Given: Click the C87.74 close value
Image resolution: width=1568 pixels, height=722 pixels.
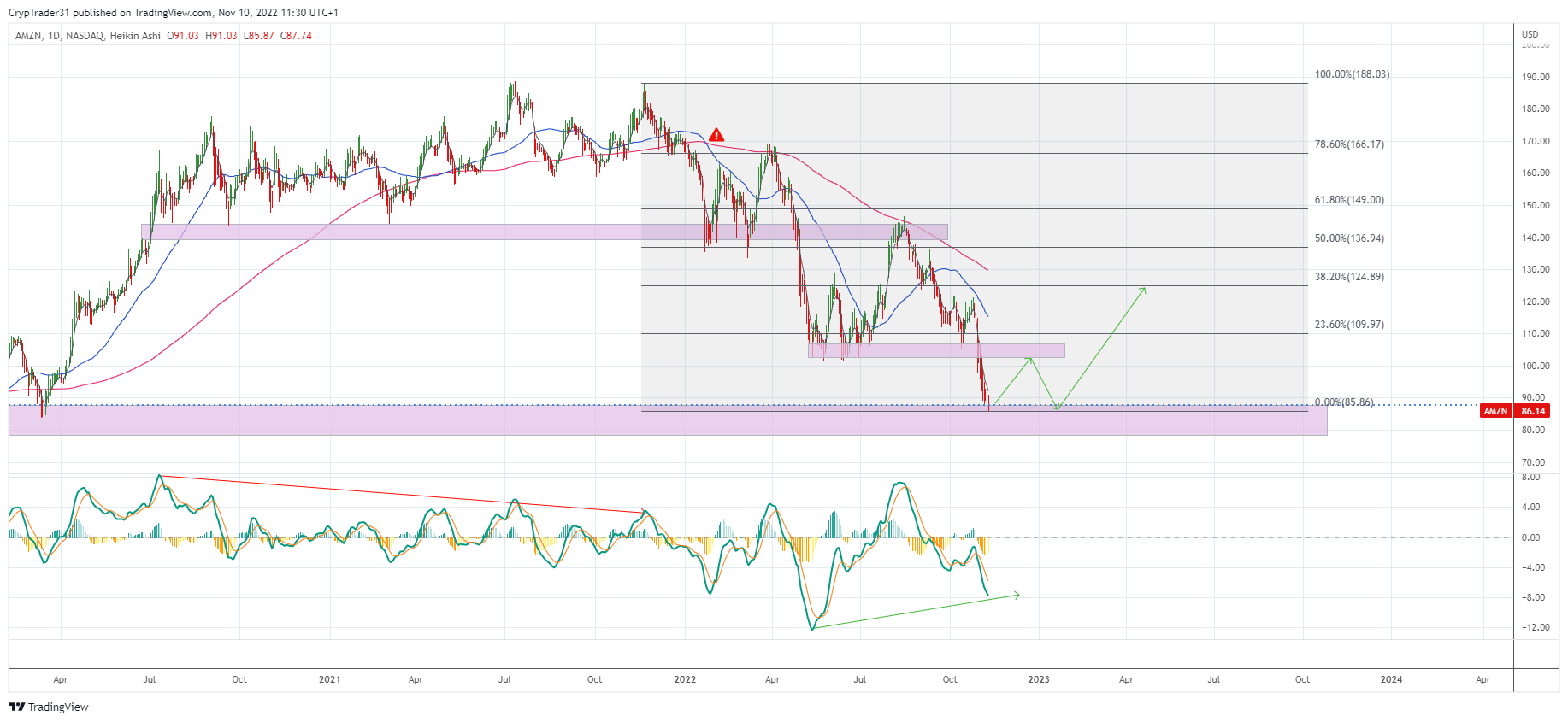Looking at the screenshot, I should click(x=297, y=36).
